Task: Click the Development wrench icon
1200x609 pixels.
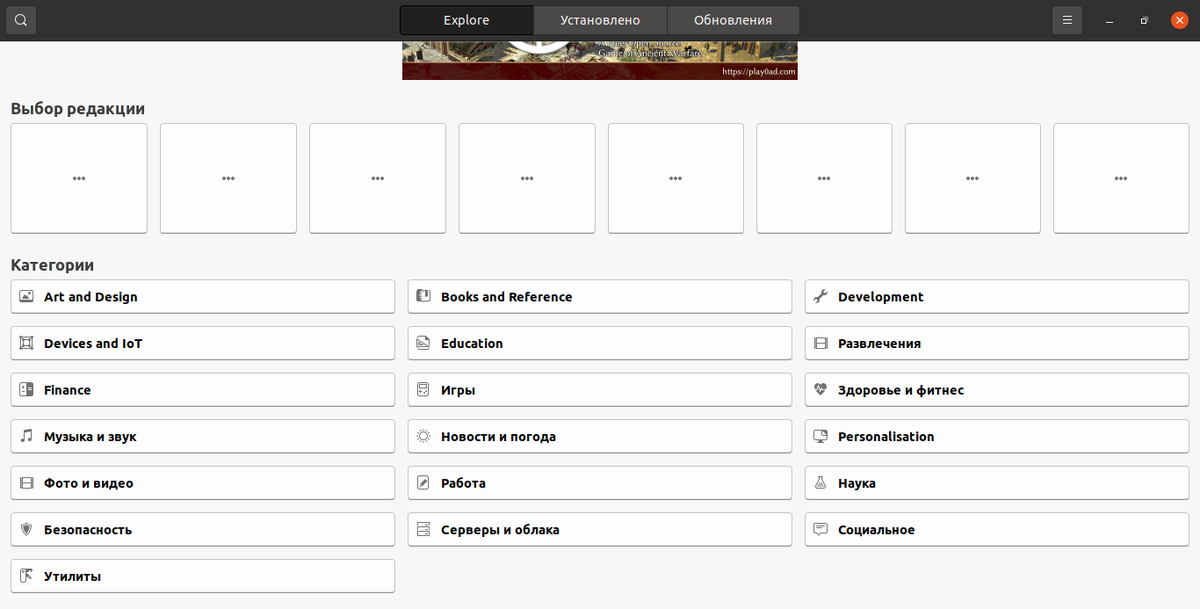Action: tap(821, 297)
